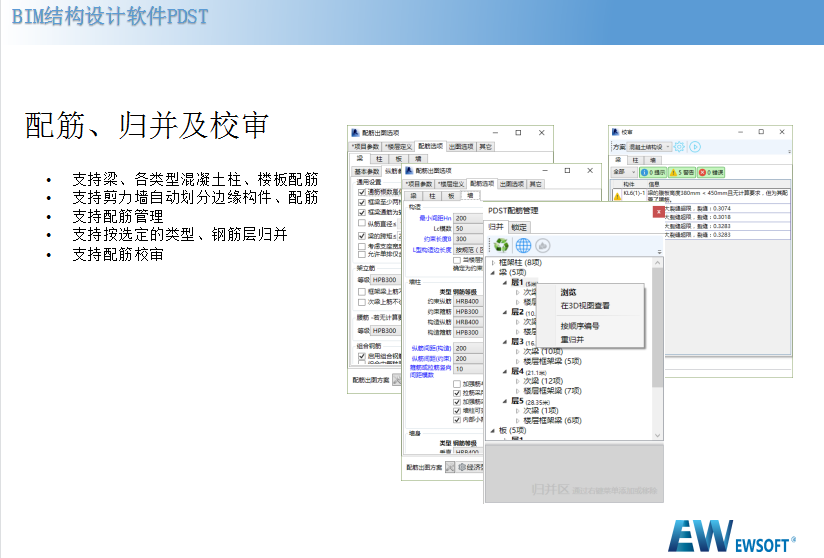Open the 架立筋 等级 HPB300 dropdown
The height and width of the screenshot is (558, 824).
tap(386, 280)
